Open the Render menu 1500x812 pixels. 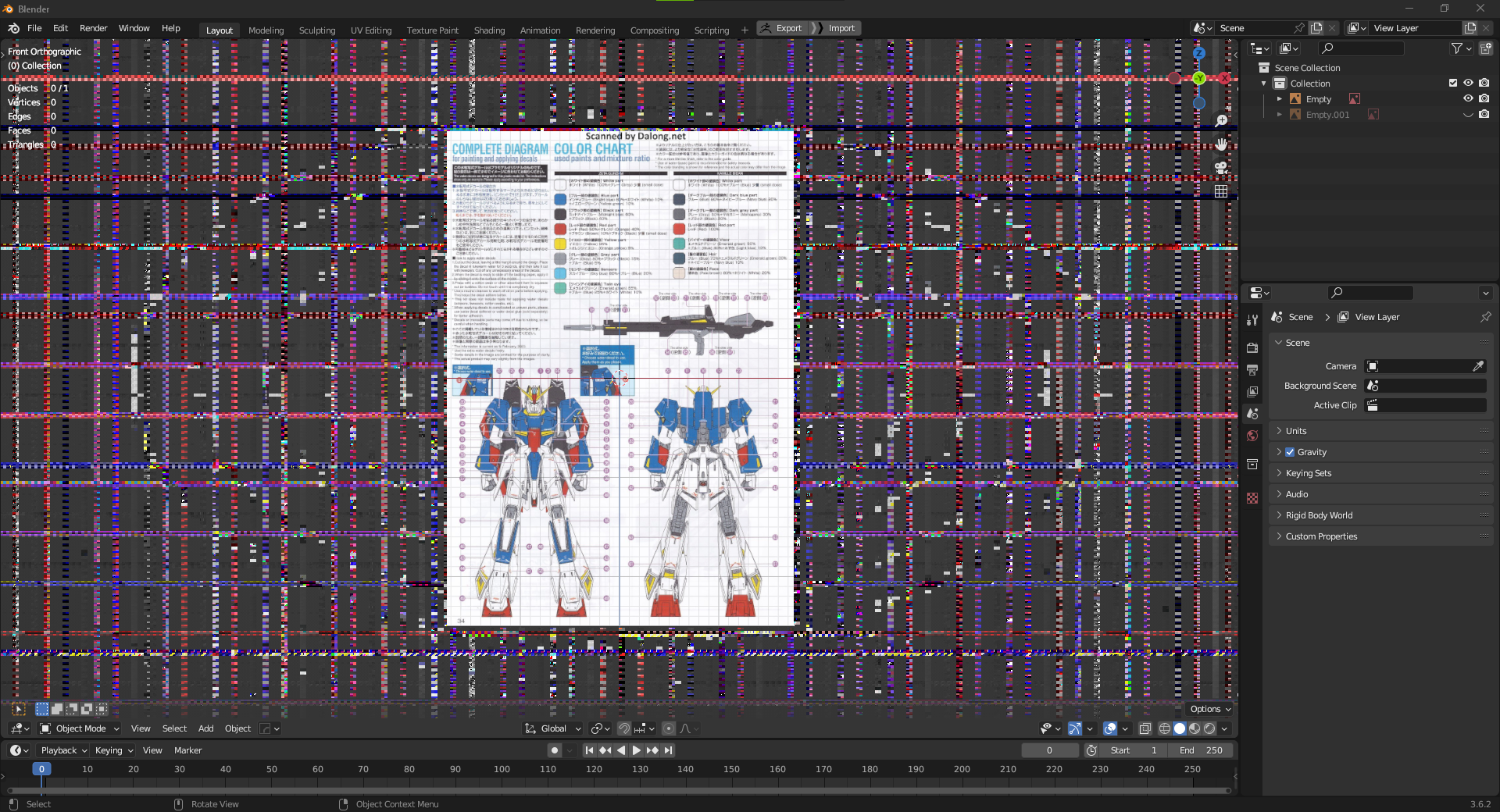click(x=93, y=28)
